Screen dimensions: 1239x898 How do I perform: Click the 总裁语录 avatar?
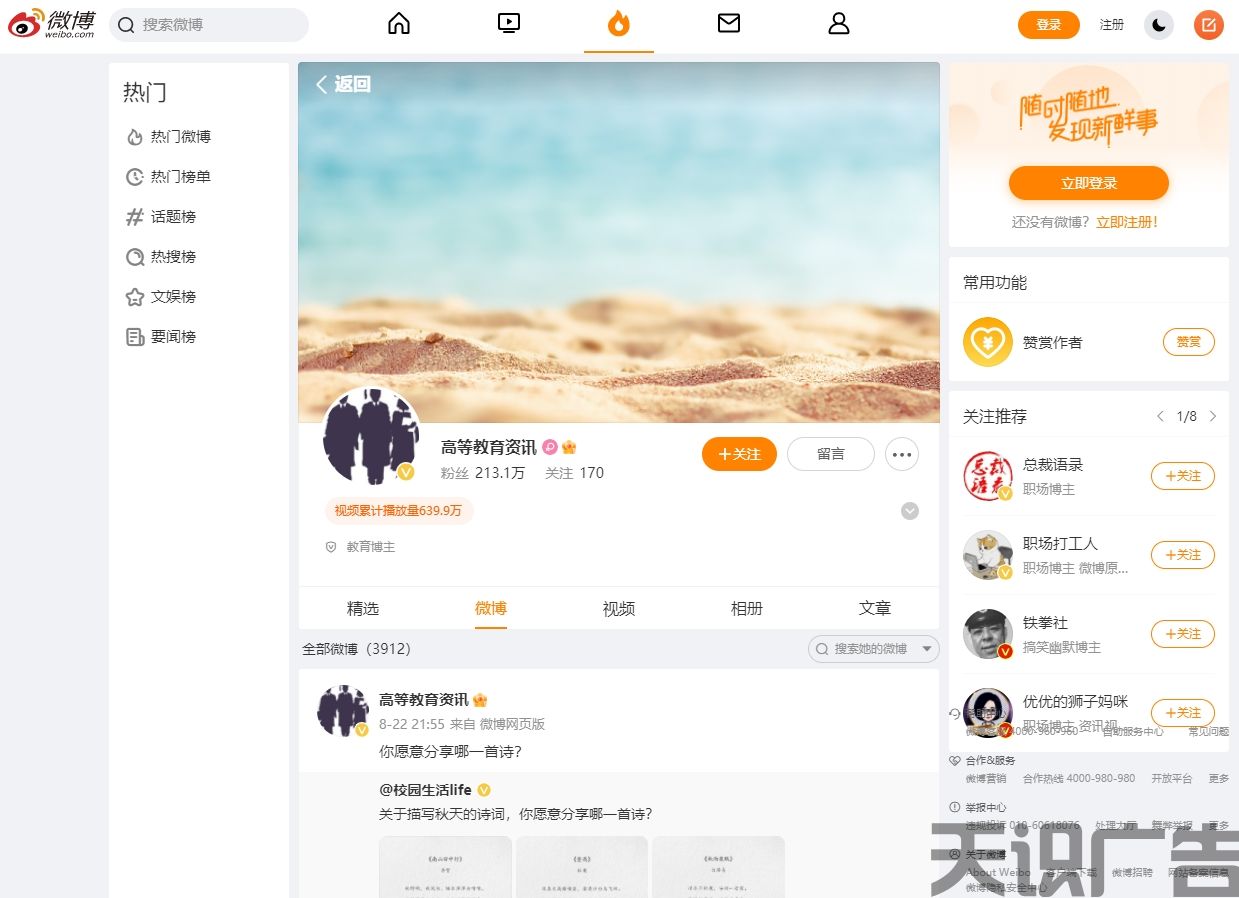[x=988, y=476]
